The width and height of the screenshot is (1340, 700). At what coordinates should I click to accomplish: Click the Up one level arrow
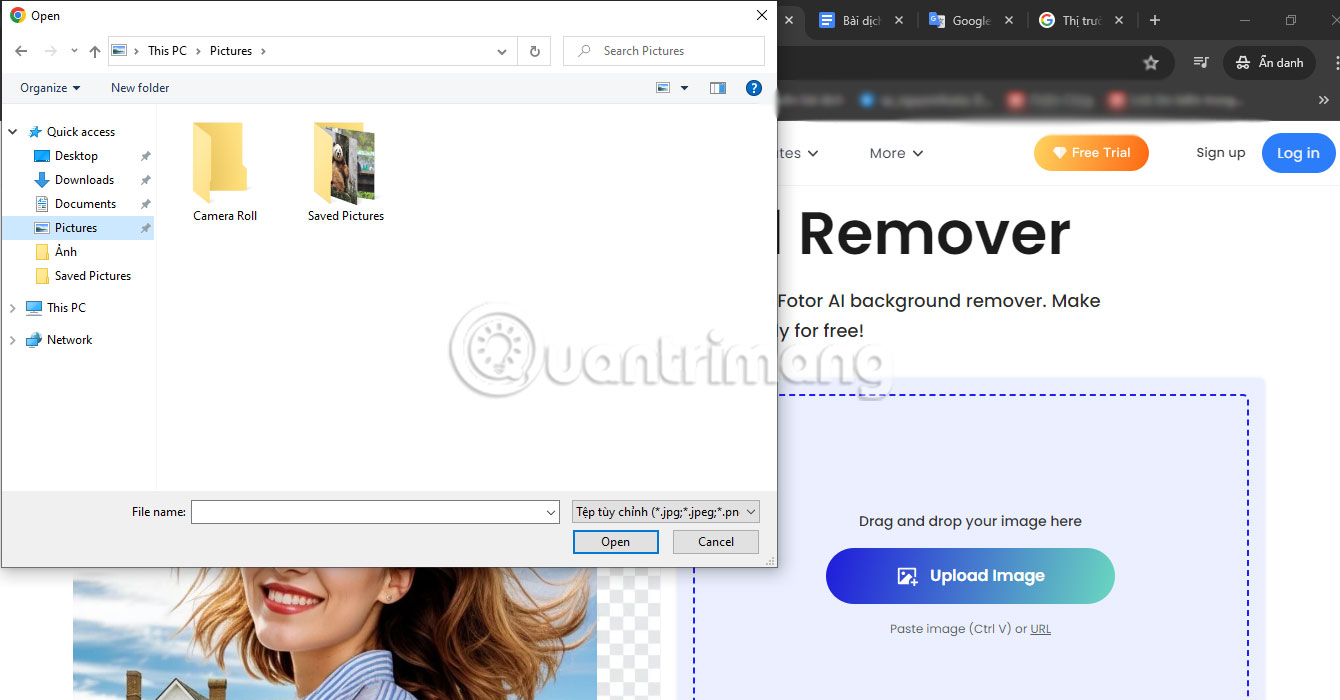click(95, 51)
